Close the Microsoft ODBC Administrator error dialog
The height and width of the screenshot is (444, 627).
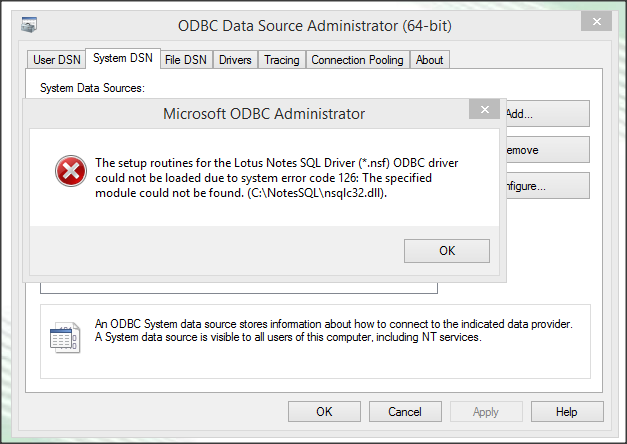click(x=485, y=110)
